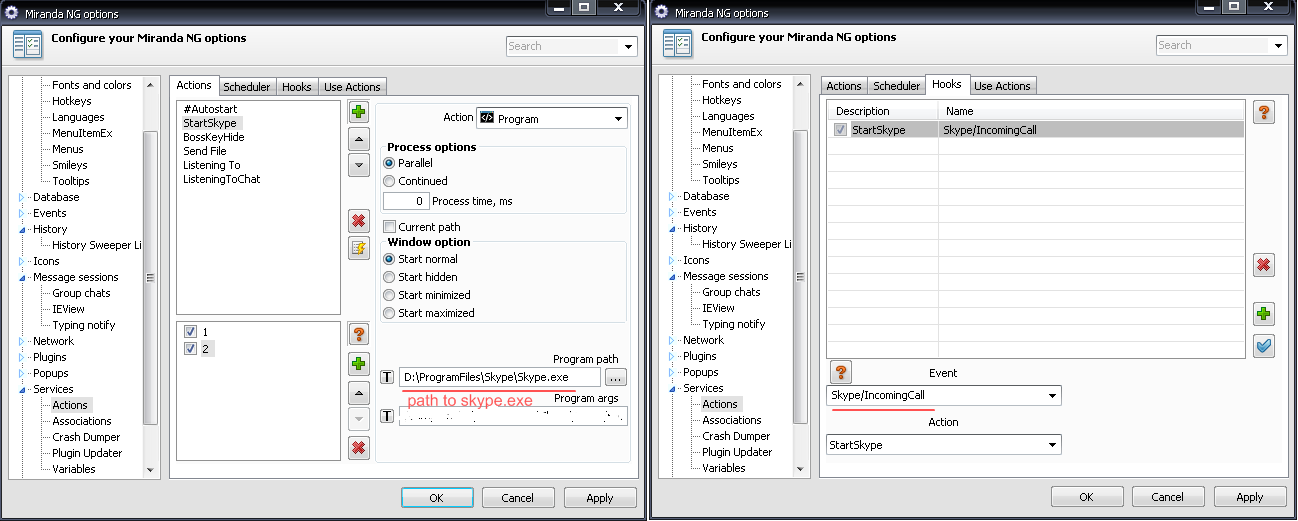Toggle the StartSkype hook row checkbox
This screenshot has width=1298, height=521.
(841, 130)
